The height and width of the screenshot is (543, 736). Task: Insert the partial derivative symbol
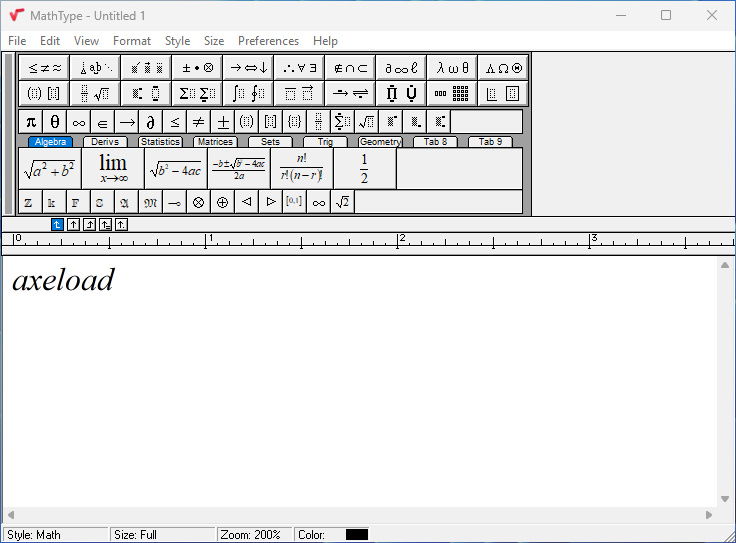(x=151, y=122)
